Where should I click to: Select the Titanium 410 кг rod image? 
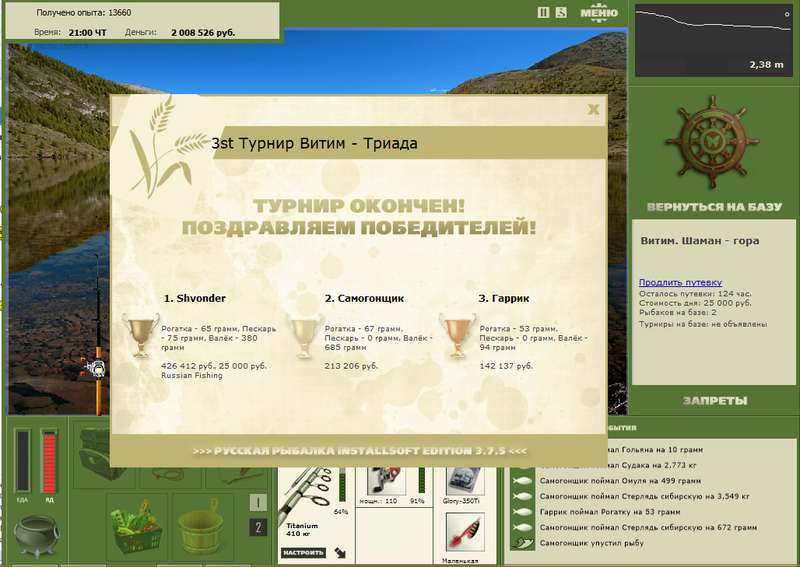pyautogui.click(x=306, y=492)
